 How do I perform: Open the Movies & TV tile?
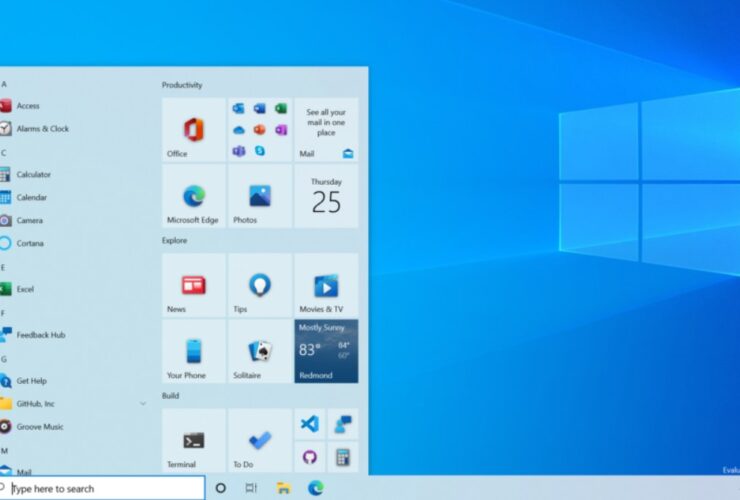click(326, 285)
